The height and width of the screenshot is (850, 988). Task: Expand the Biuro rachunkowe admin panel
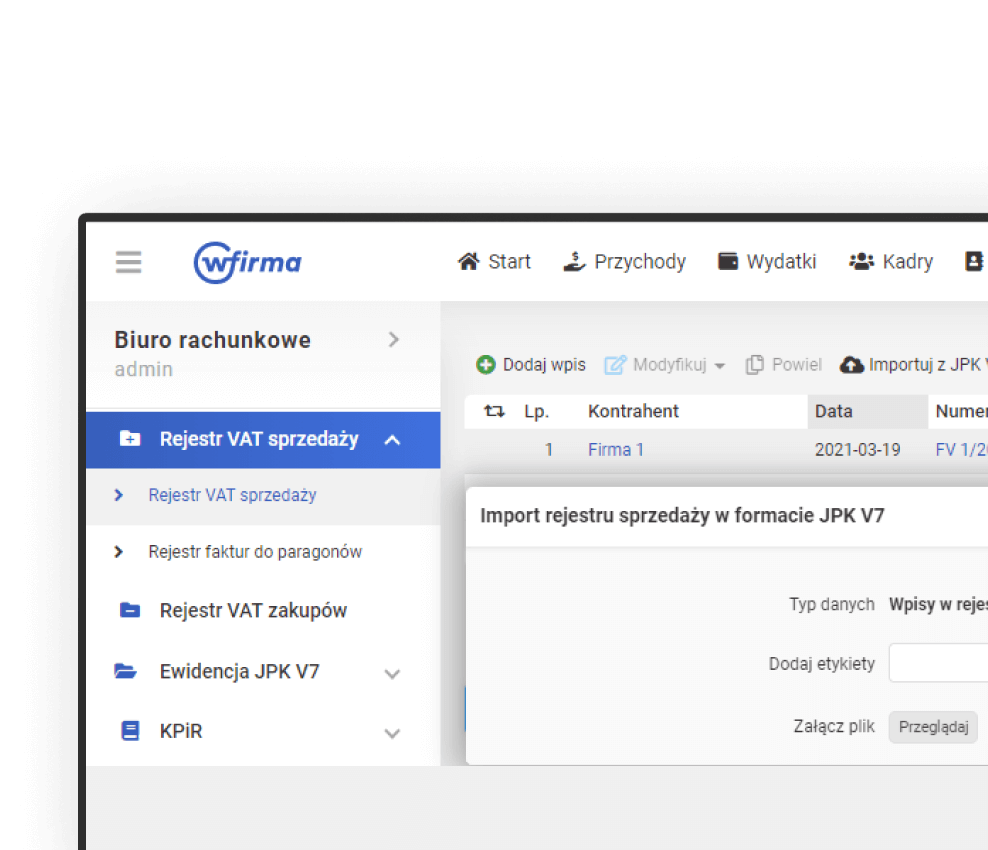point(394,339)
